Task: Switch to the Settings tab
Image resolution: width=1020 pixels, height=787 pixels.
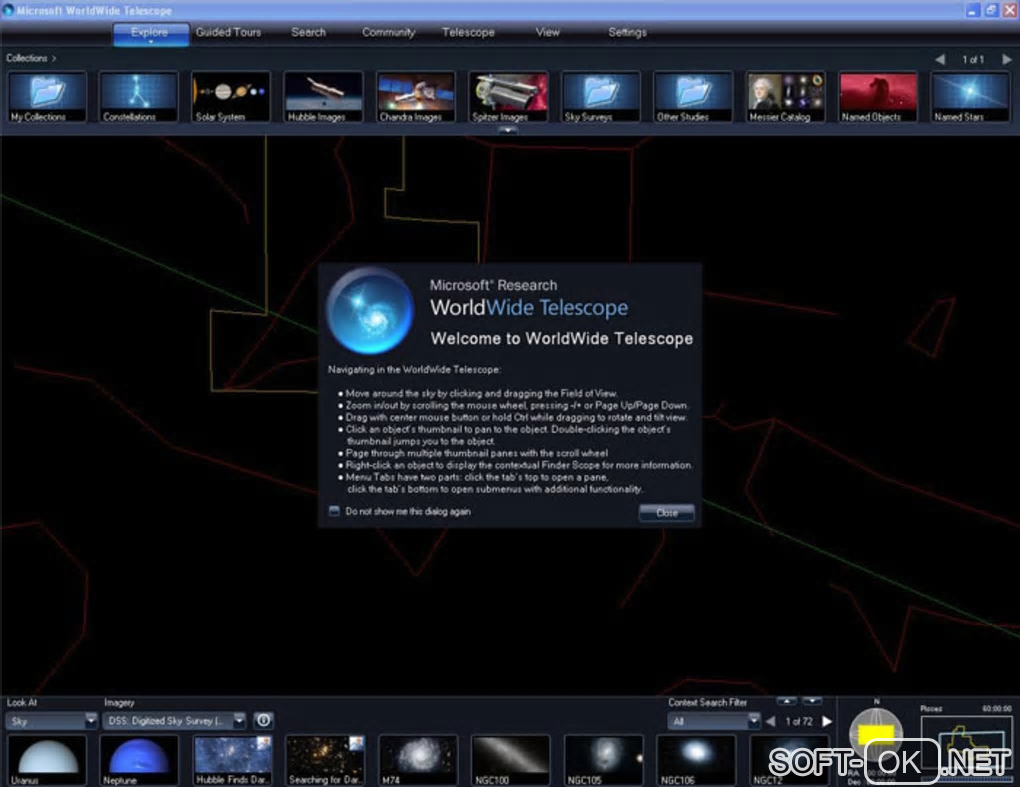Action: (x=628, y=32)
